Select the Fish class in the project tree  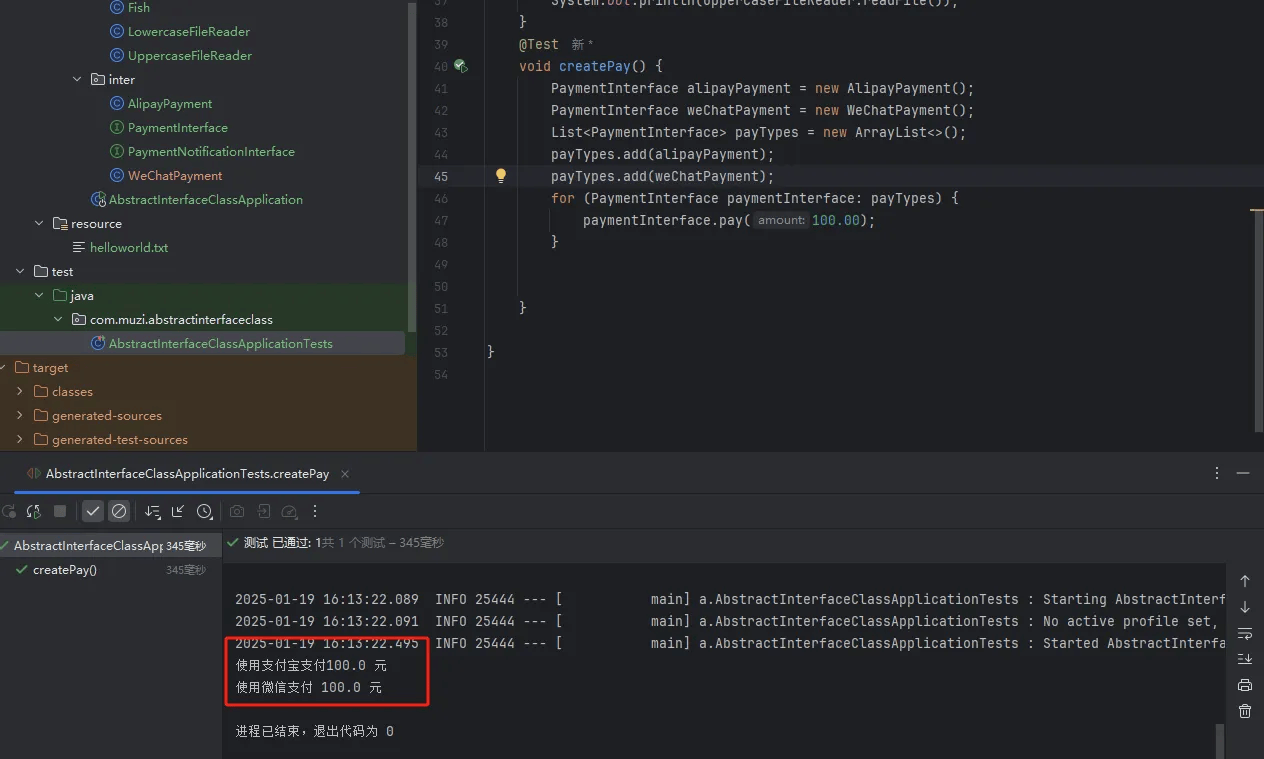pos(138,7)
